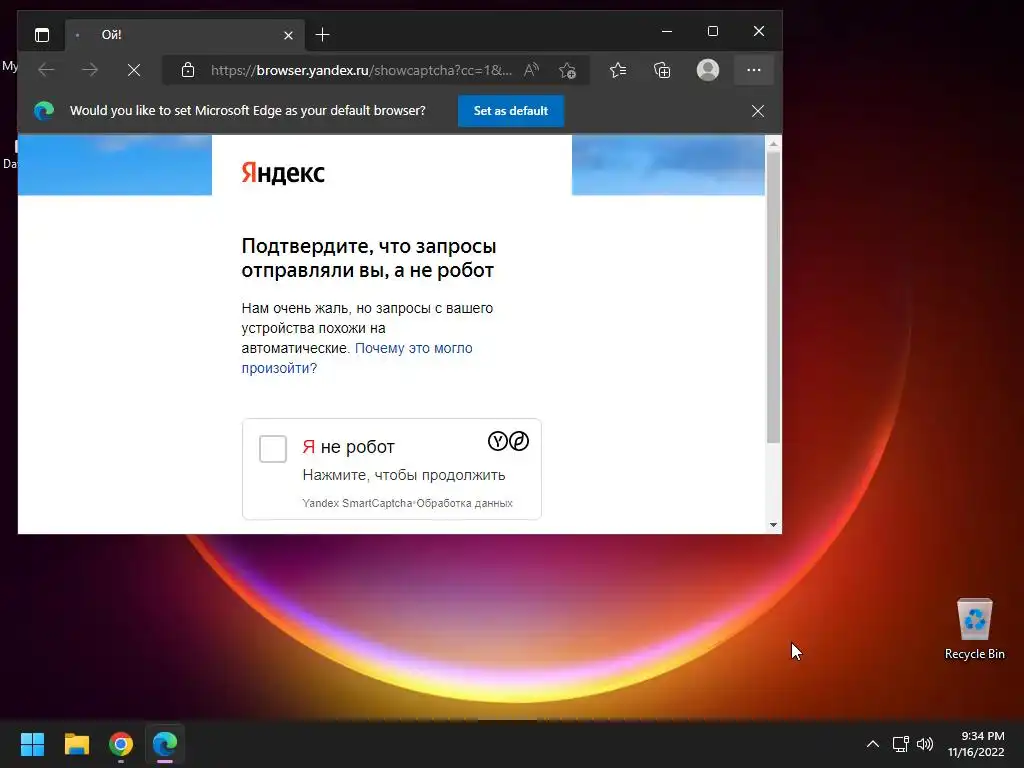Screen dimensions: 1024x768
Task: Stop loading the page
Action: click(x=134, y=70)
